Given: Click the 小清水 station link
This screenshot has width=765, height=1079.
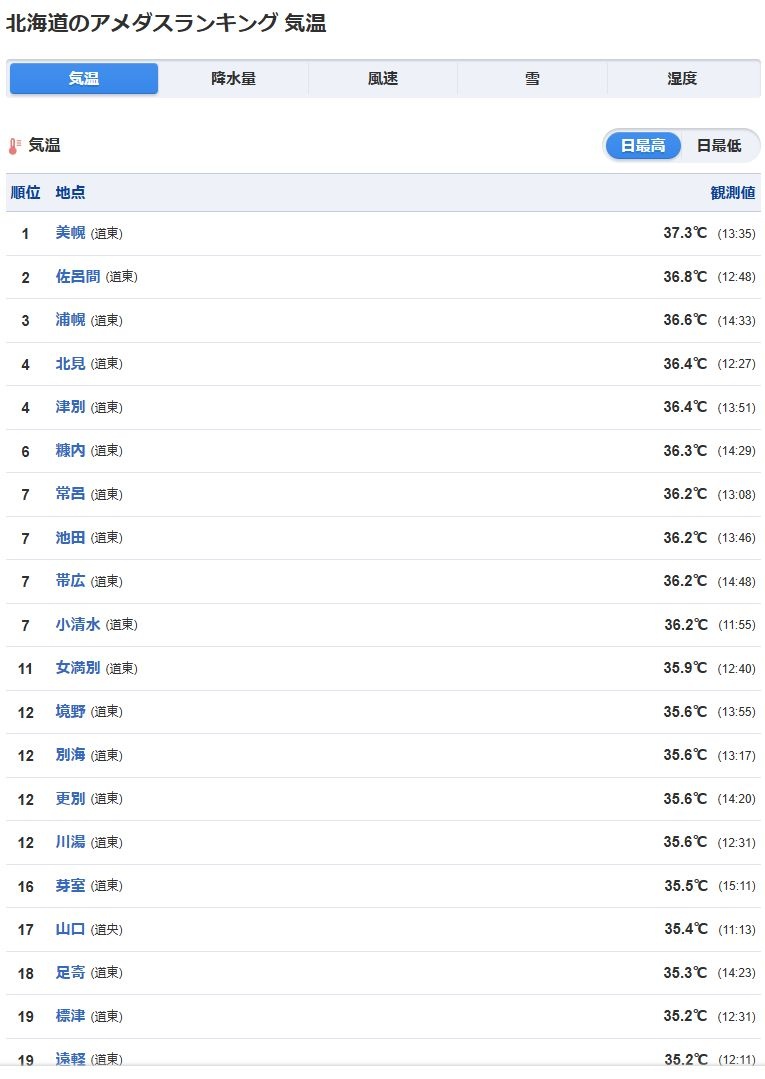Looking at the screenshot, I should [x=78, y=625].
